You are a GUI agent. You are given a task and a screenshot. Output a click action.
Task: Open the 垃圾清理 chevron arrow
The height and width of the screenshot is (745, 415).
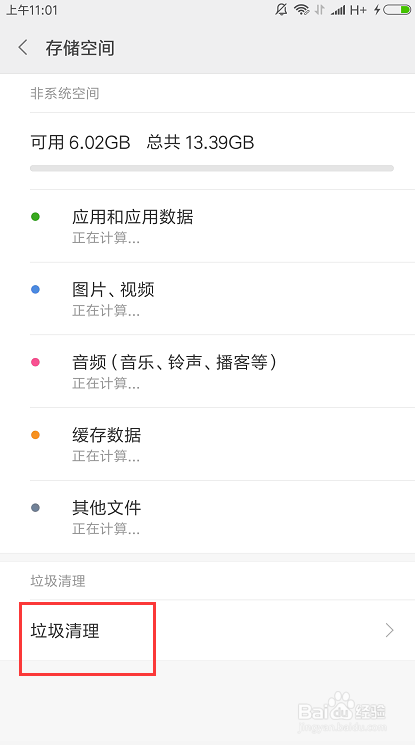click(389, 630)
